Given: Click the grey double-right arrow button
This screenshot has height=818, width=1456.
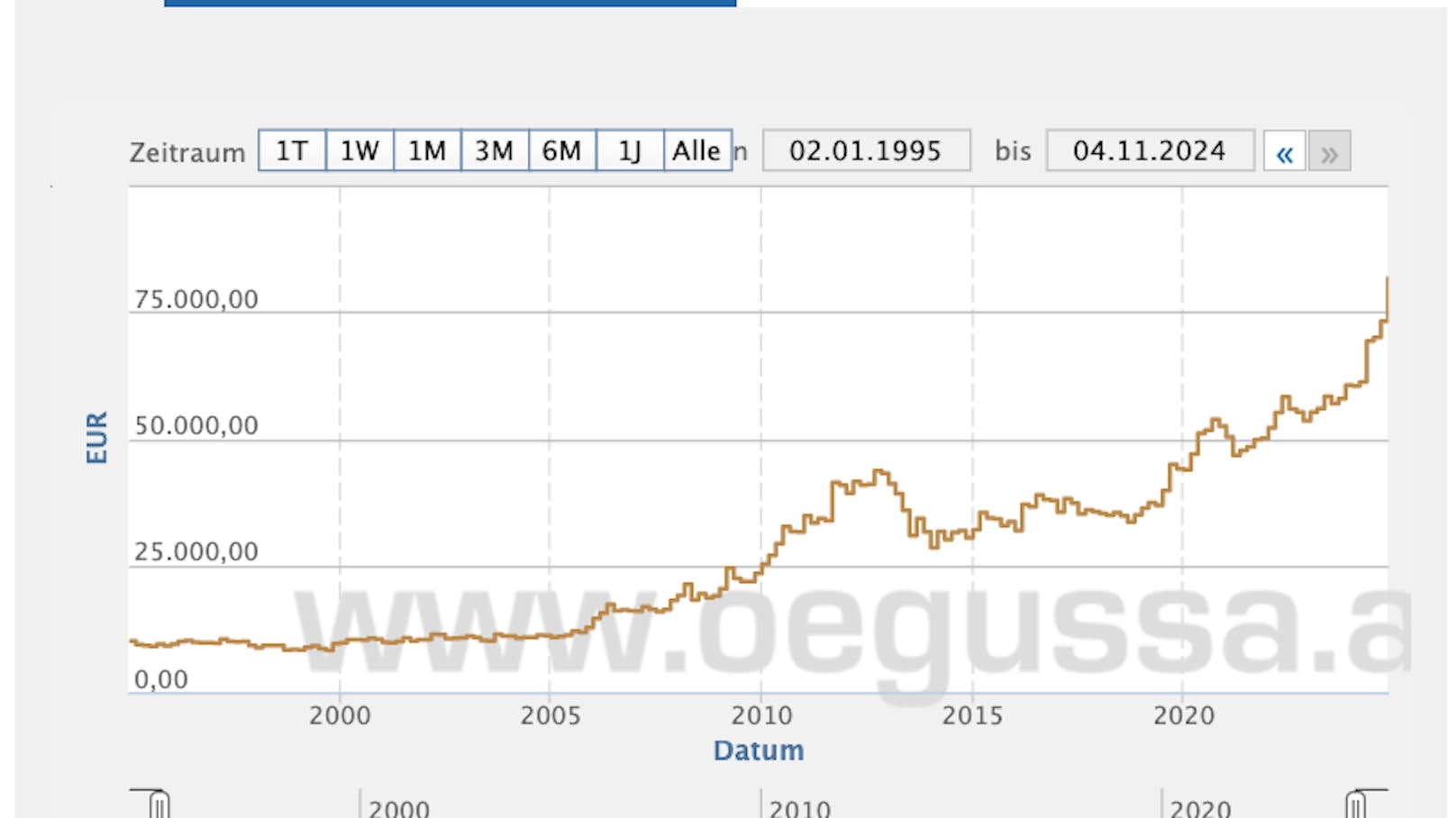Looking at the screenshot, I should 1329,151.
